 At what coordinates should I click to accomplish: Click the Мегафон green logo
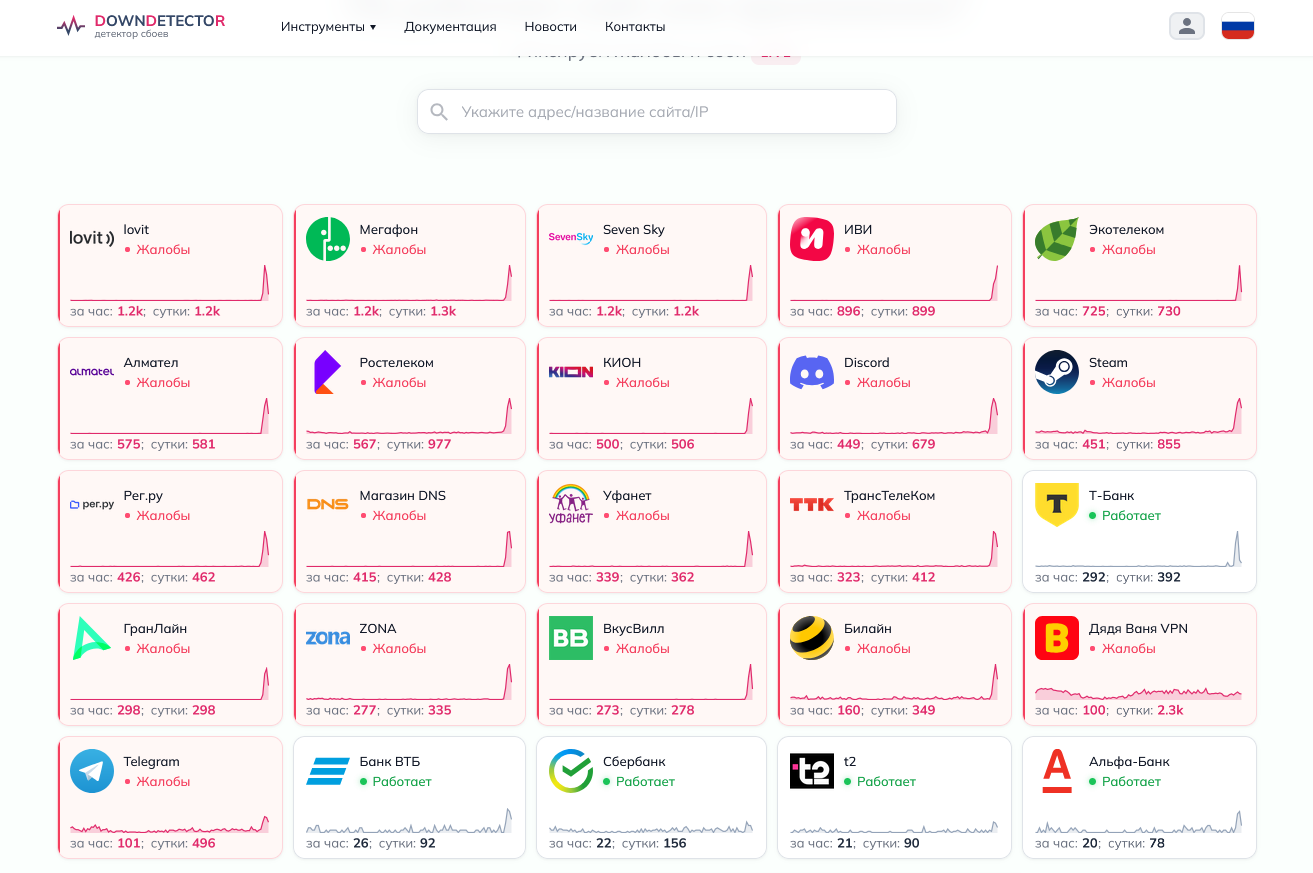click(328, 239)
